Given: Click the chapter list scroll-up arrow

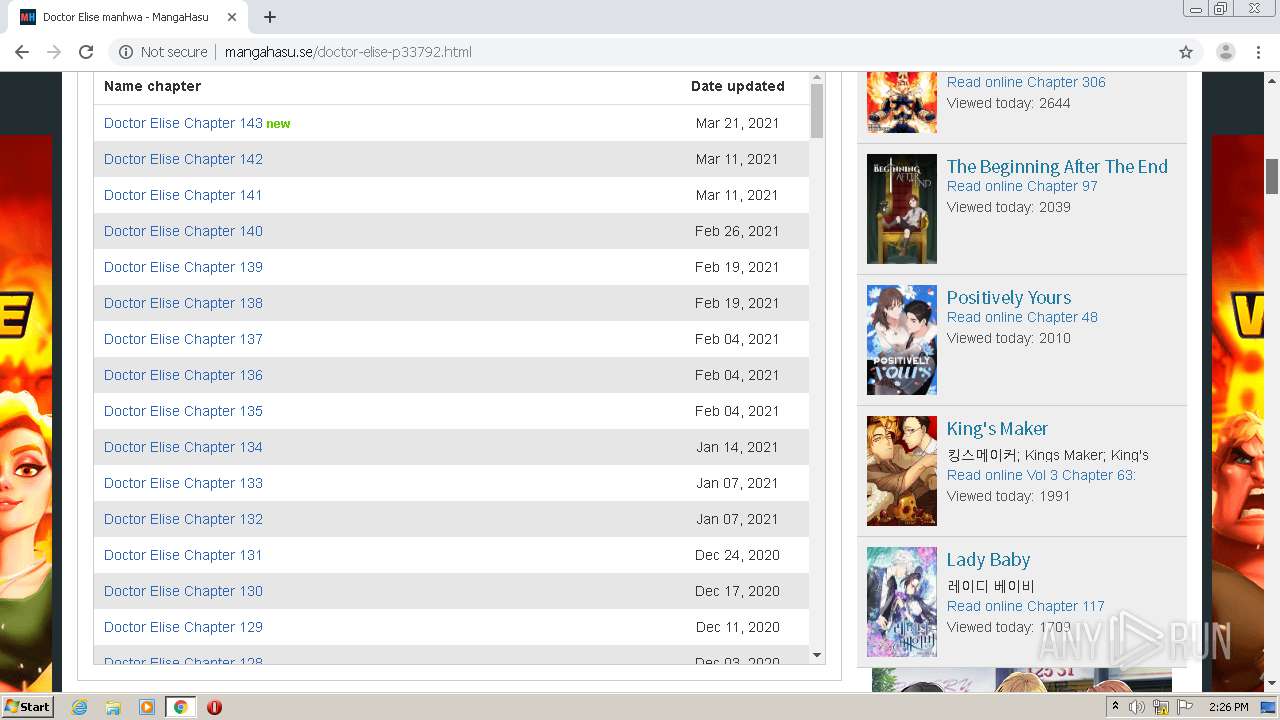Looking at the screenshot, I should [x=817, y=78].
